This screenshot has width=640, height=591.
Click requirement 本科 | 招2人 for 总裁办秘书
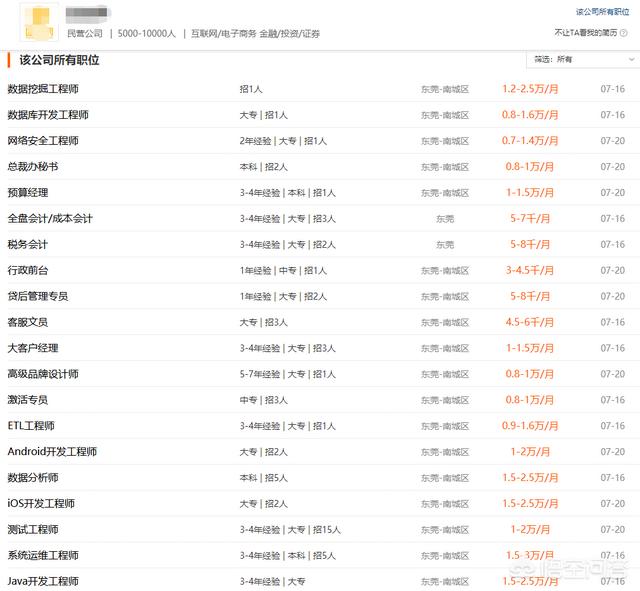pyautogui.click(x=264, y=167)
